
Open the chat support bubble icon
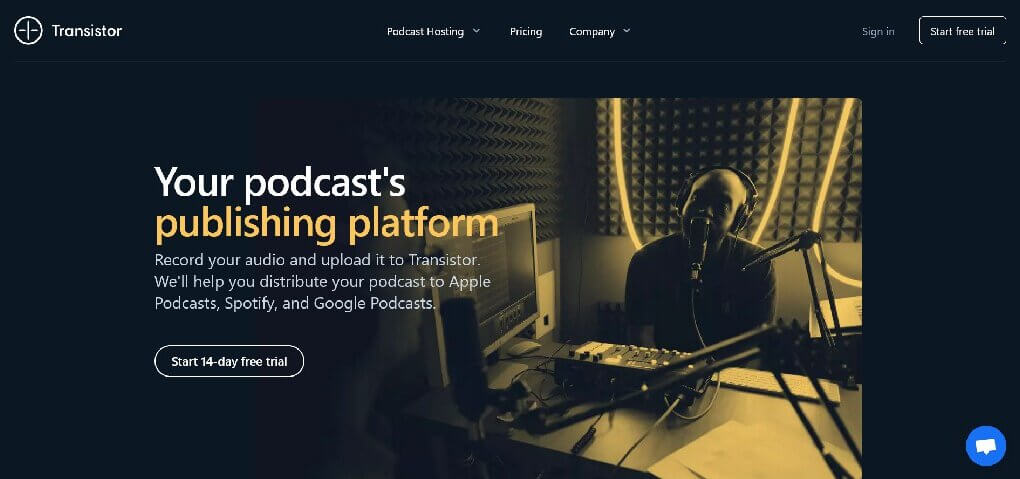986,446
